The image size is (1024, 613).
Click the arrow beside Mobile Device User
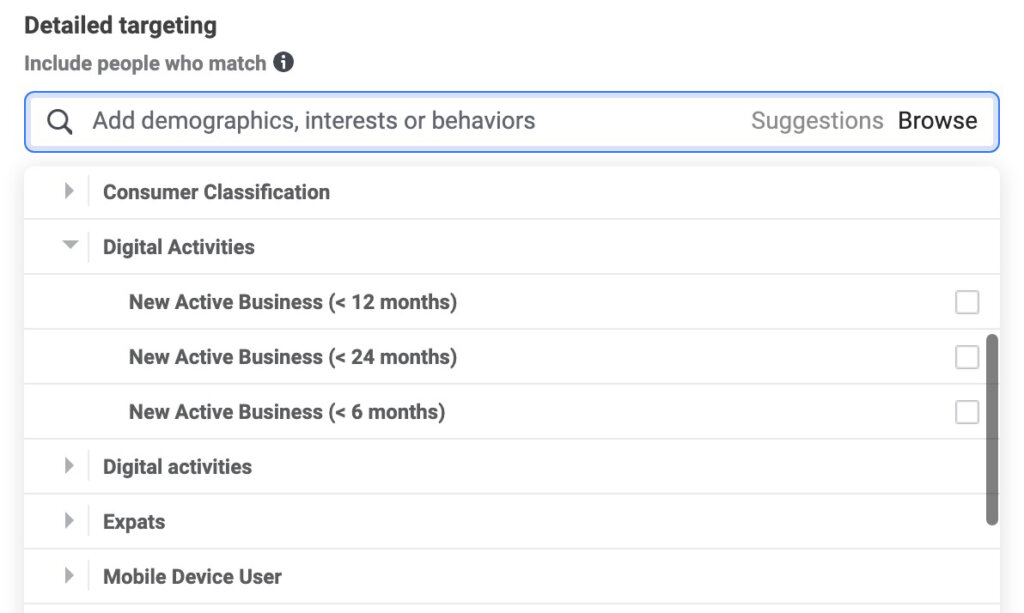(x=68, y=576)
